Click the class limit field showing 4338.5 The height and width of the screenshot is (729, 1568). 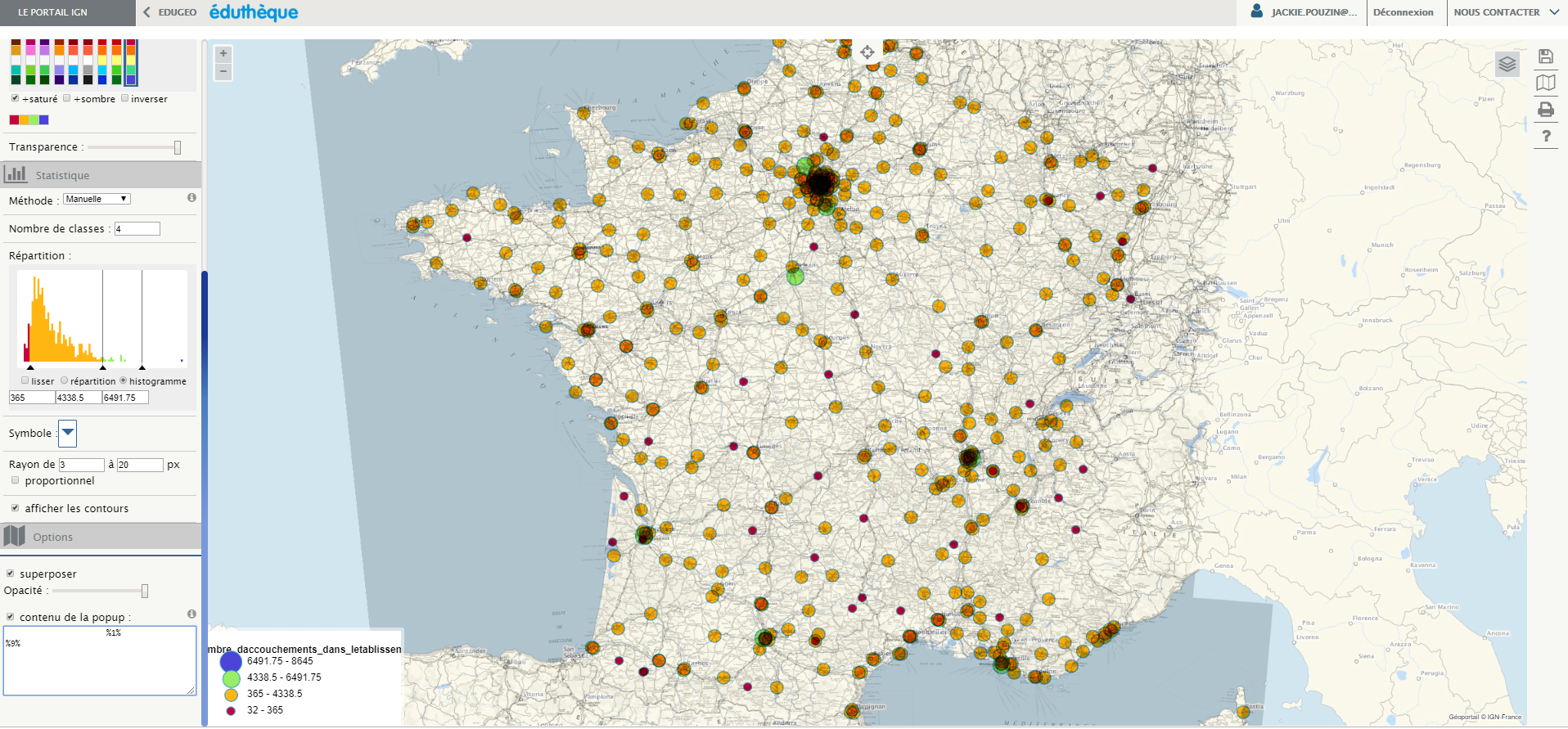79,398
